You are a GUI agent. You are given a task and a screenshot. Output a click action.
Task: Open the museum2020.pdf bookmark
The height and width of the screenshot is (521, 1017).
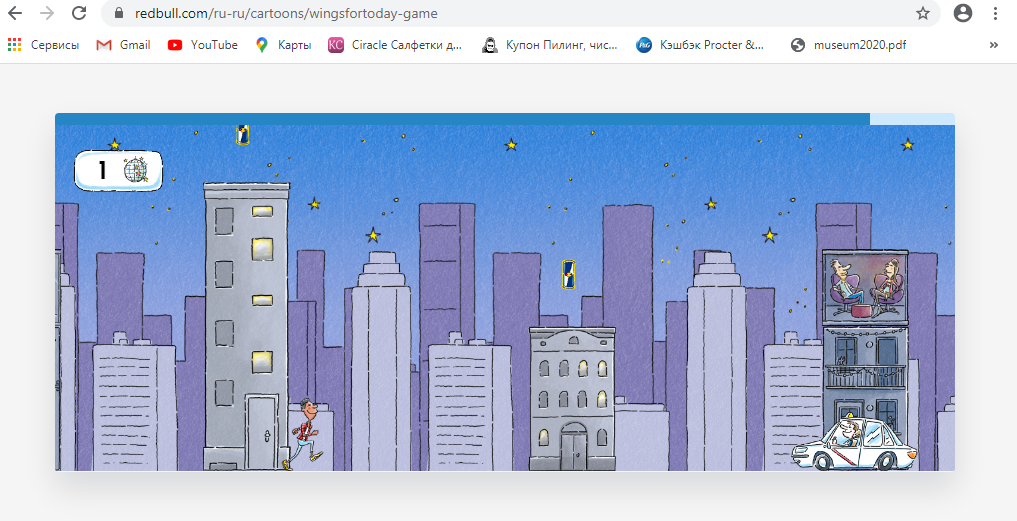[848, 45]
